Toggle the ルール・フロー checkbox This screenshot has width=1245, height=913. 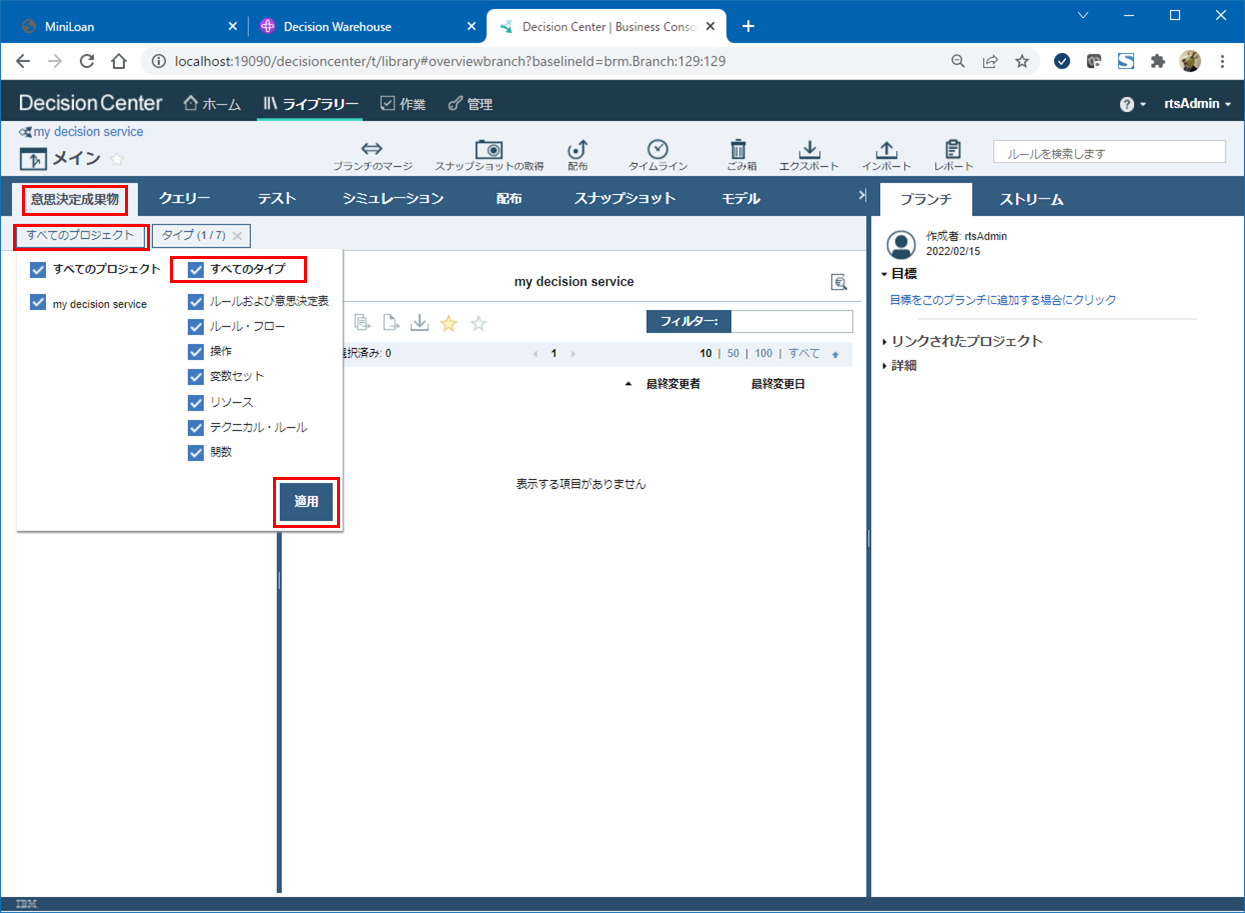point(196,326)
